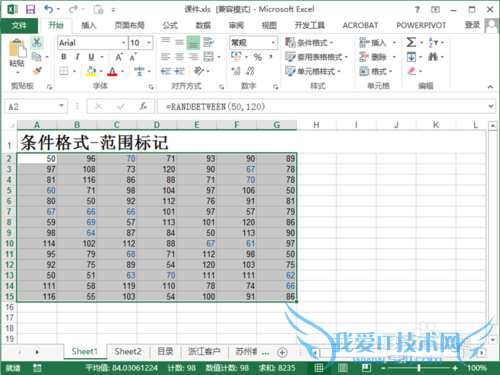Increase decimal places icon

pos(236,71)
